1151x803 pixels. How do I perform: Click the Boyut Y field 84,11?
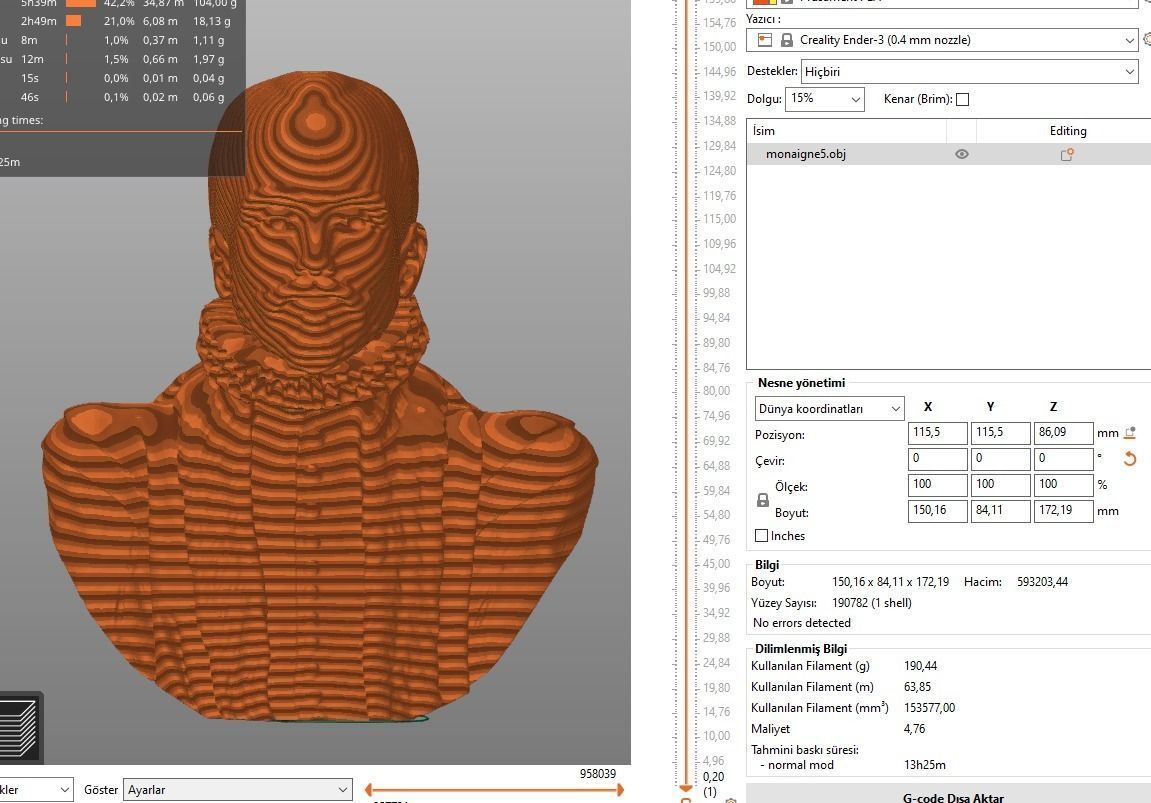coord(1001,511)
